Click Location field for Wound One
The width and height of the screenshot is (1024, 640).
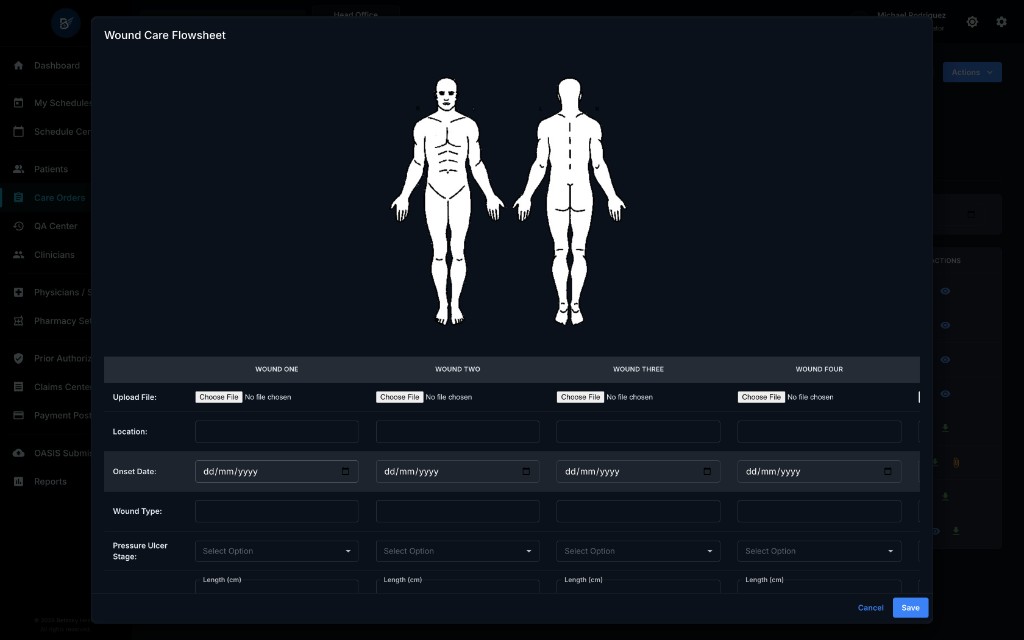(276, 432)
